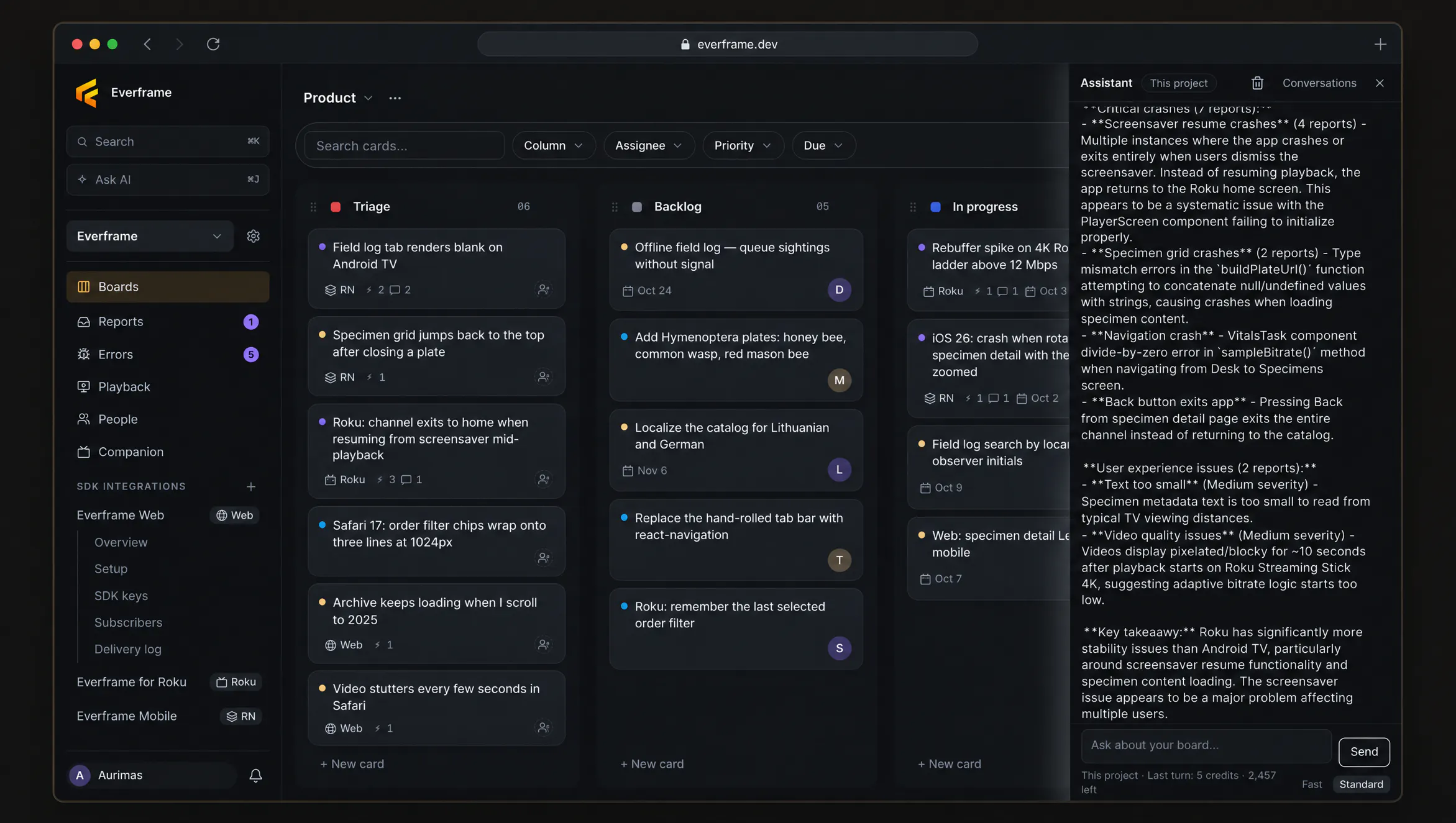The width and height of the screenshot is (1456, 823).
Task: Click the workspace settings gear icon
Action: pos(253,236)
